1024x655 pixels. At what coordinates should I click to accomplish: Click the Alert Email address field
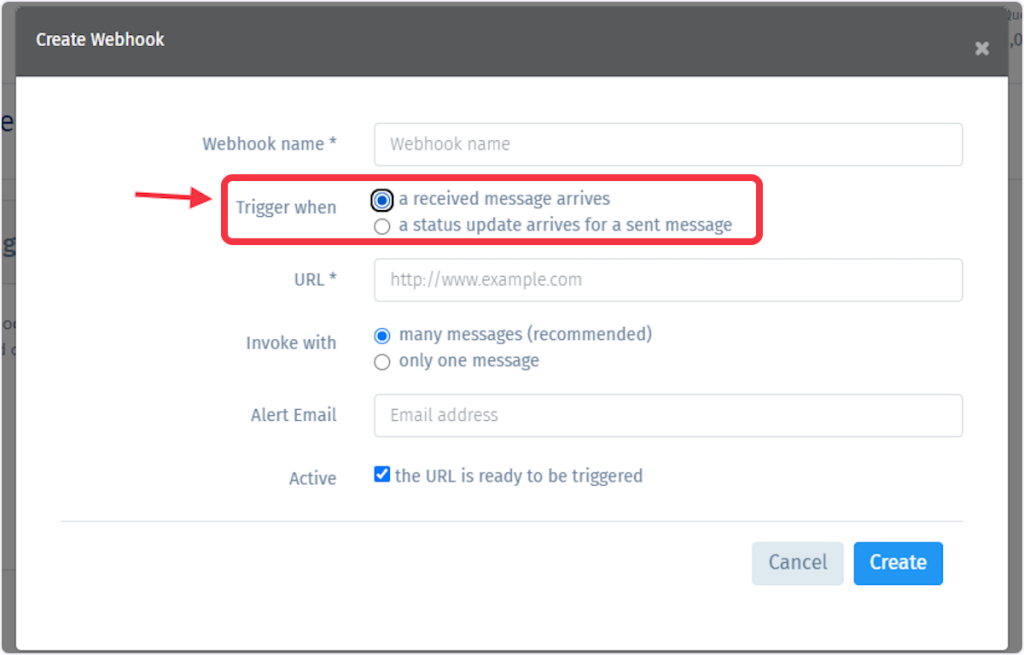(667, 415)
